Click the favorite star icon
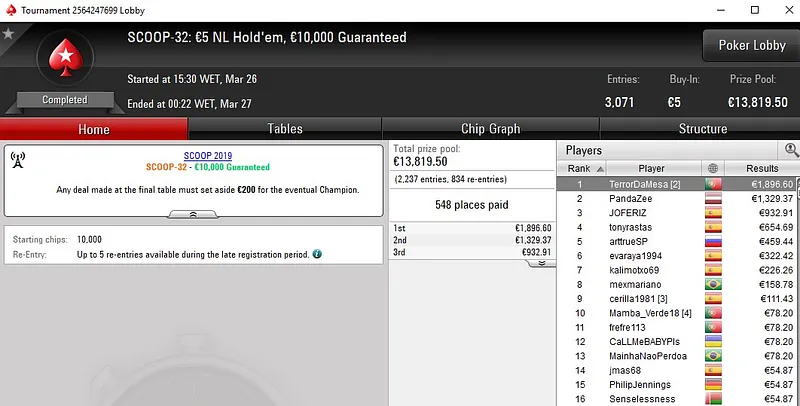The width and height of the screenshot is (800, 406). [x=9, y=34]
